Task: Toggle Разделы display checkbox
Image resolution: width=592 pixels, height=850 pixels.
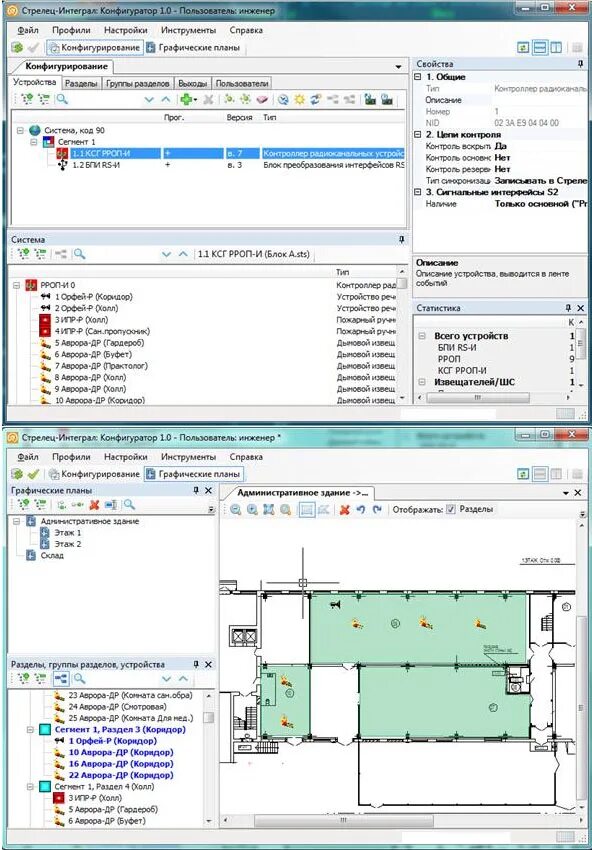Action: tap(451, 510)
